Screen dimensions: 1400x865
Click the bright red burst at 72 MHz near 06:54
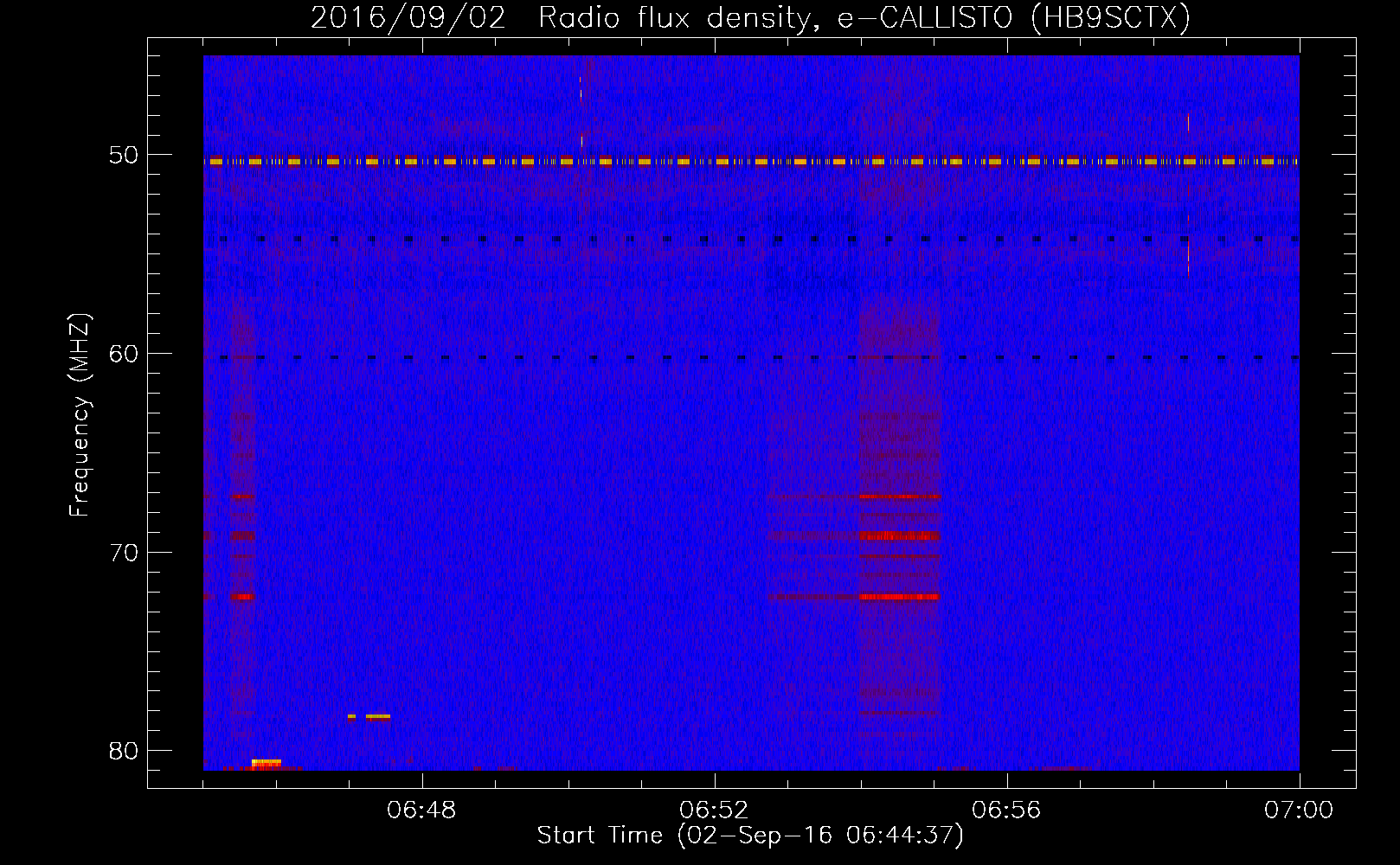pos(900,597)
